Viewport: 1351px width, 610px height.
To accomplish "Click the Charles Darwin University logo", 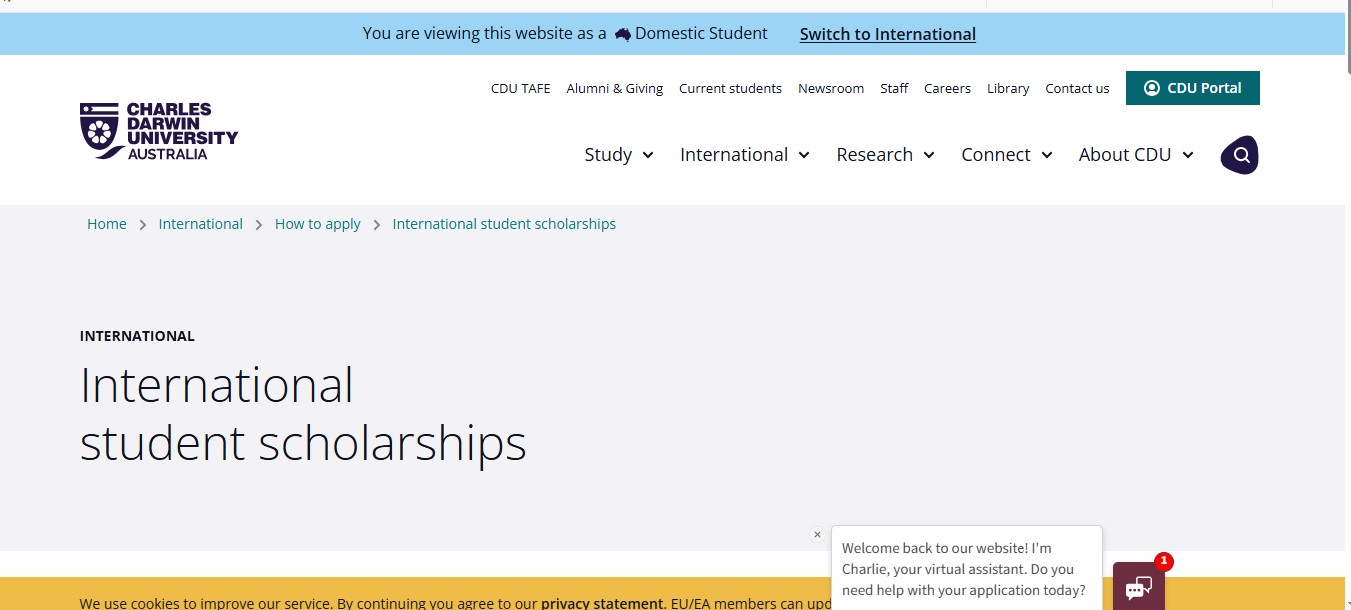I will 158,130.
